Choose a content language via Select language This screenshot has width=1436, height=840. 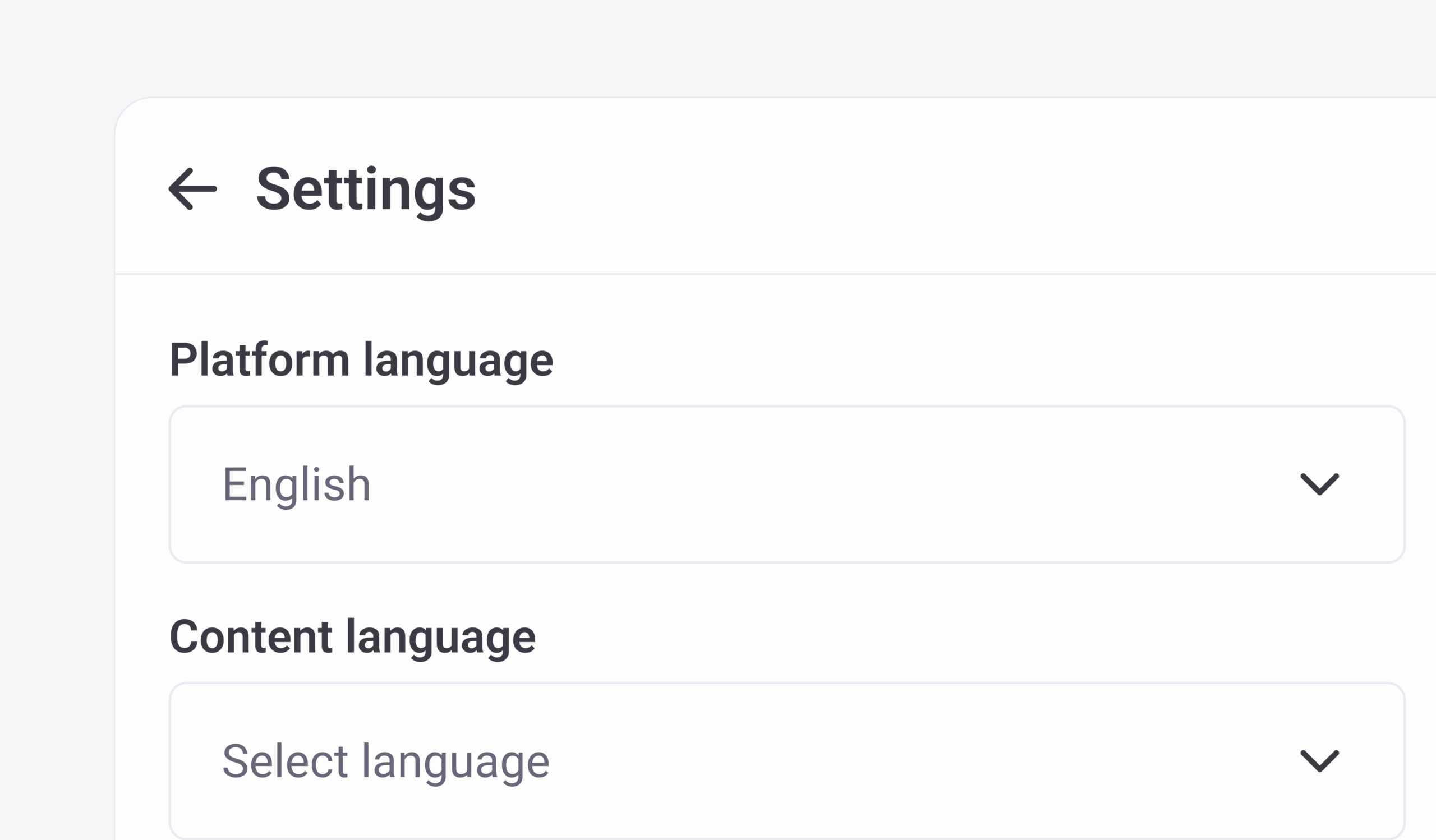786,761
